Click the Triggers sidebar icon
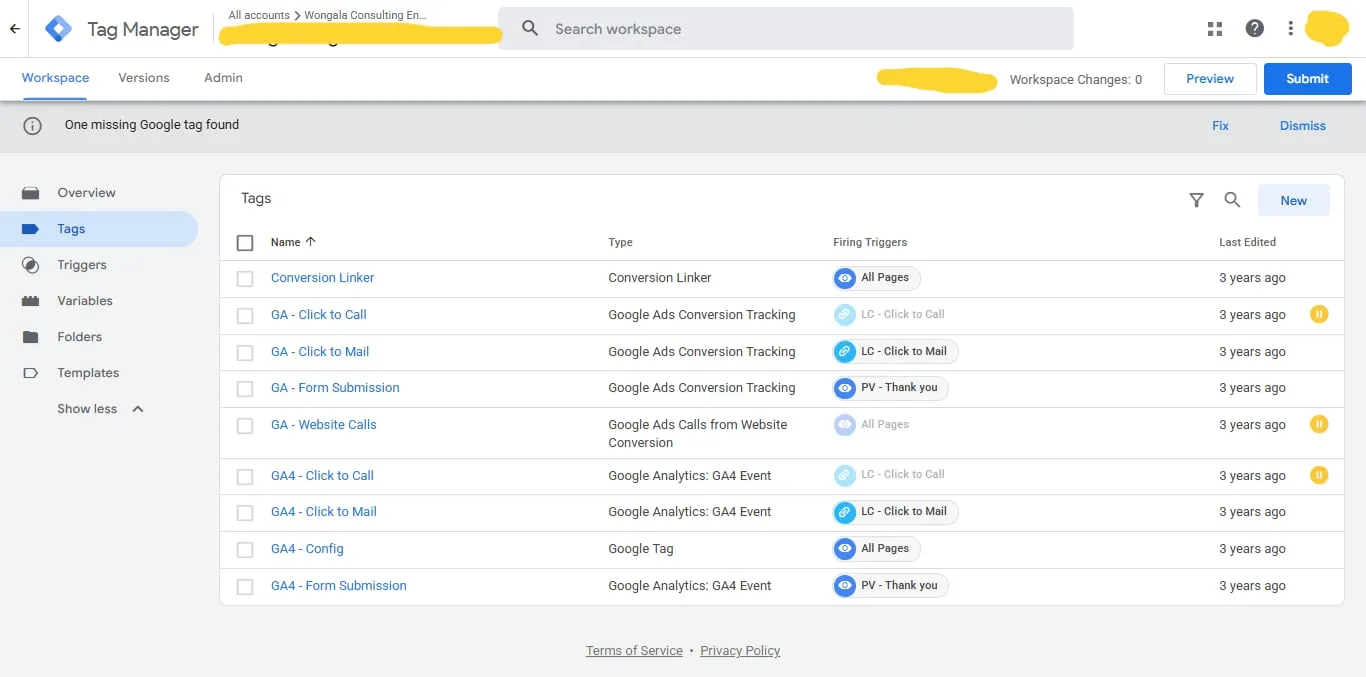The image size is (1366, 677). (31, 265)
